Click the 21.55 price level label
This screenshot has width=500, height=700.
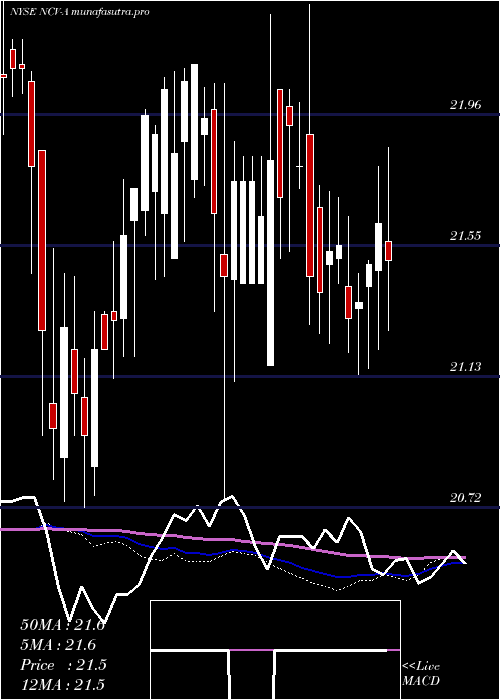coord(466,236)
